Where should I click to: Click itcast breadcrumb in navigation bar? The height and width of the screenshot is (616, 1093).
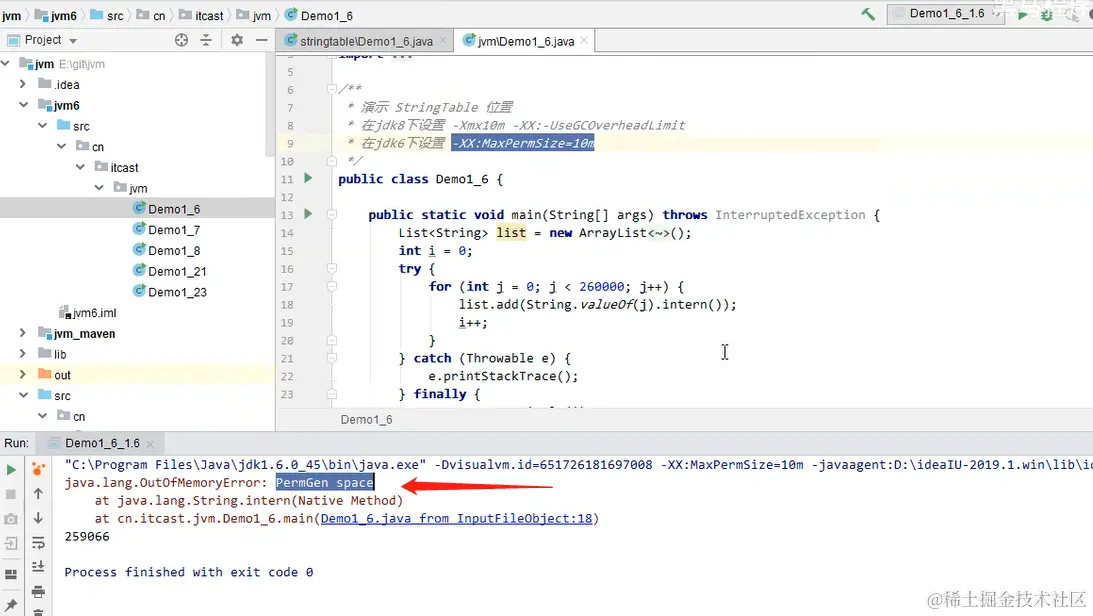point(201,15)
